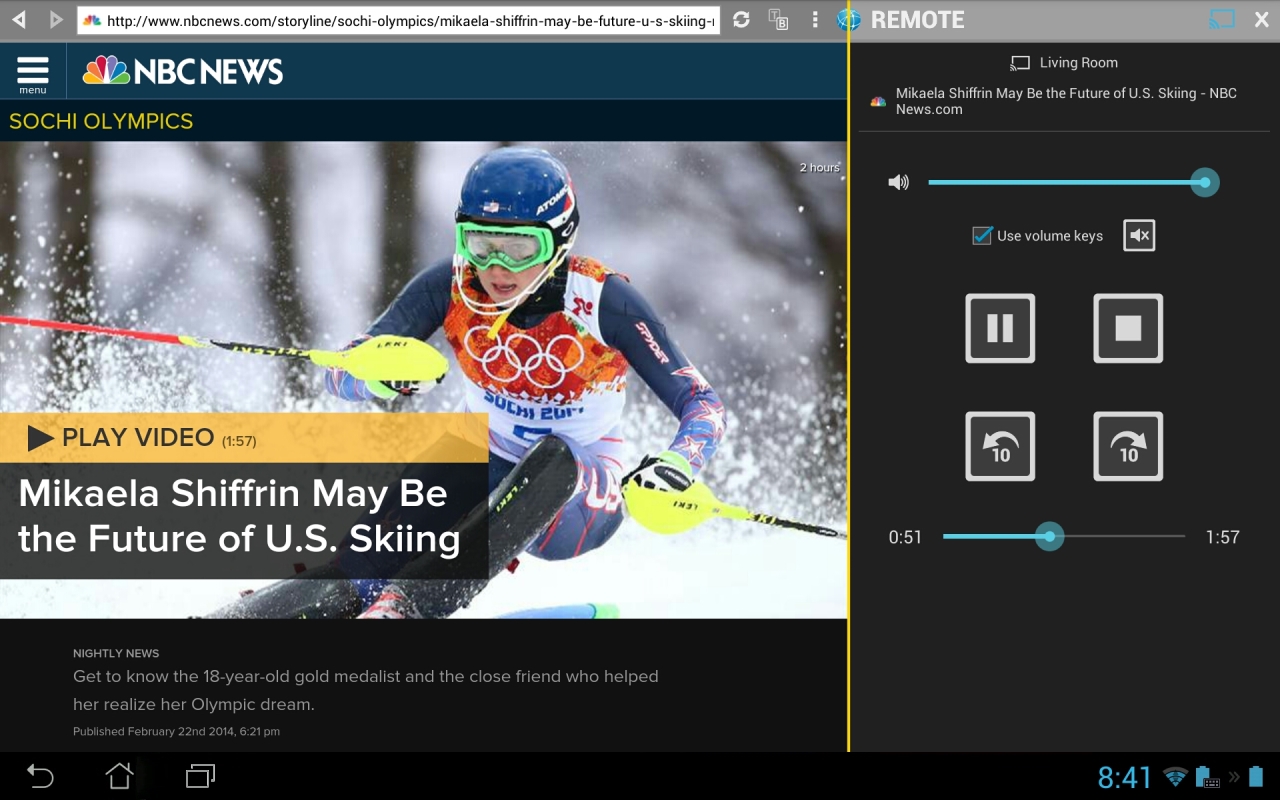Screen dimensions: 1280x800
Task: Click the Living Room device selector
Action: pos(1063,62)
